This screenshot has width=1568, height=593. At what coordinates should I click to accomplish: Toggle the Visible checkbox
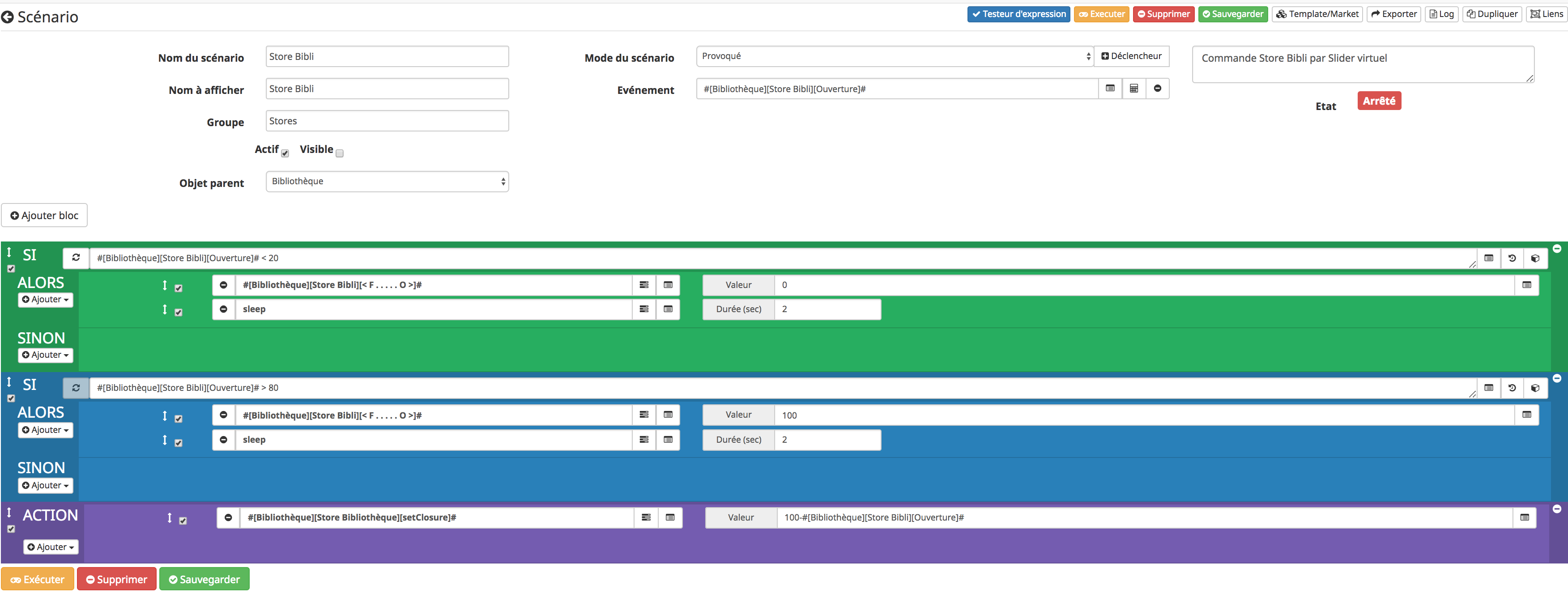340,153
